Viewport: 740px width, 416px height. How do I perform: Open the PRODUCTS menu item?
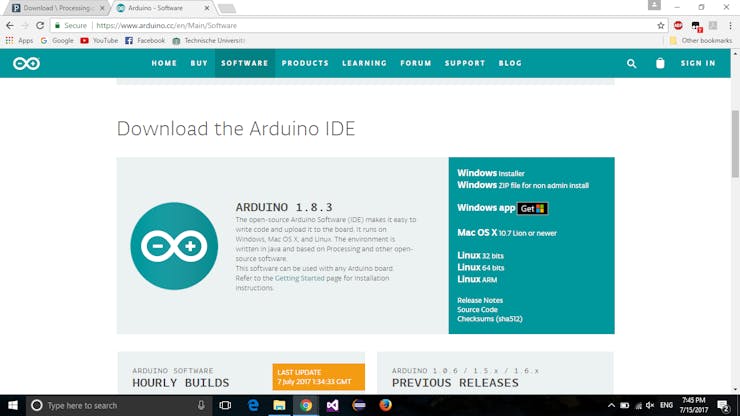coord(305,63)
